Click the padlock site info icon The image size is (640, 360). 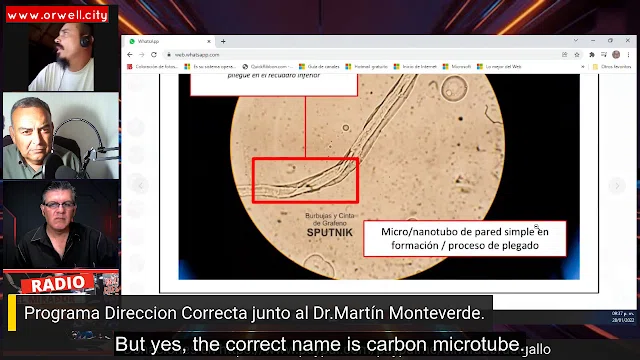pos(169,55)
